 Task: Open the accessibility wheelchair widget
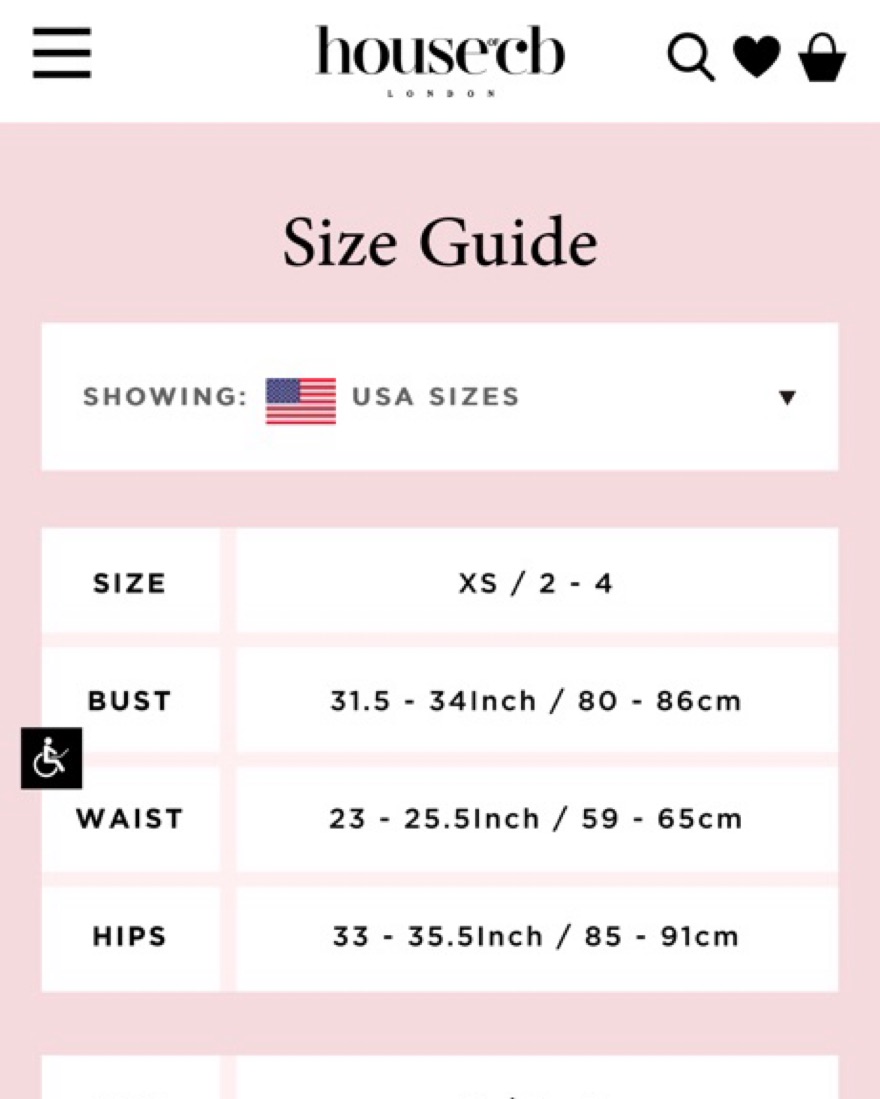click(51, 758)
